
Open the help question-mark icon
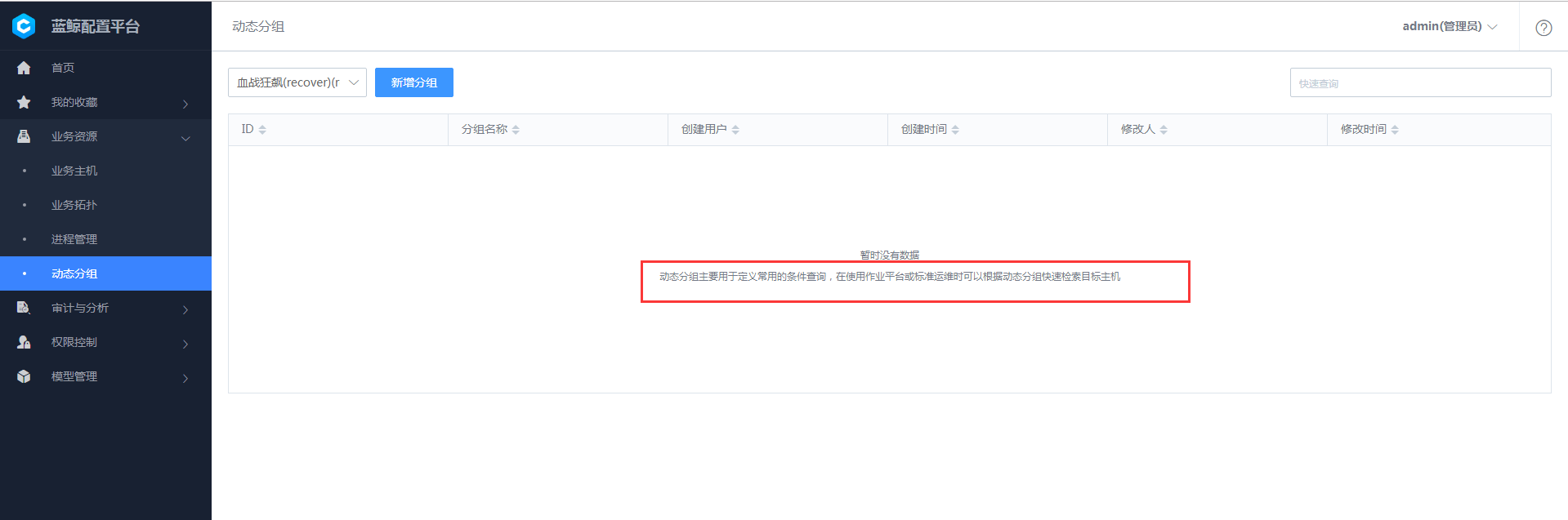coord(1543,28)
